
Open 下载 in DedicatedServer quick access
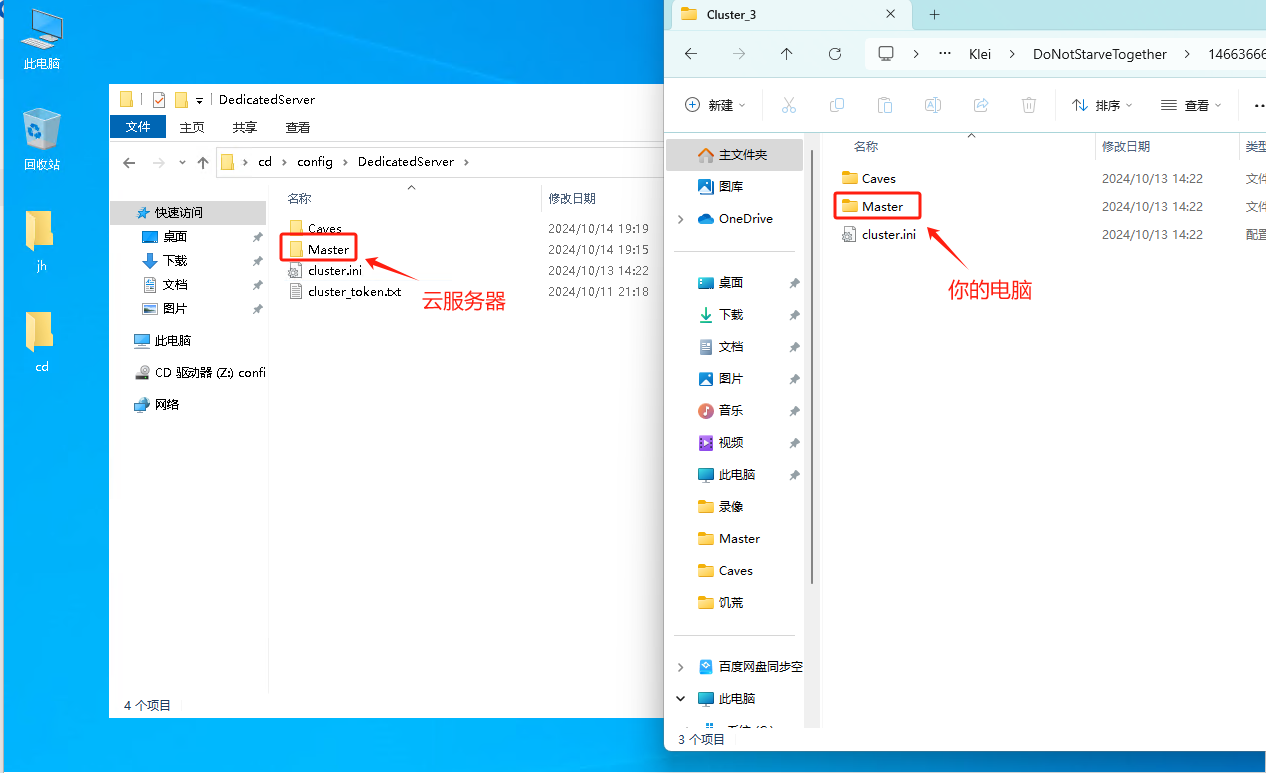pos(175,261)
